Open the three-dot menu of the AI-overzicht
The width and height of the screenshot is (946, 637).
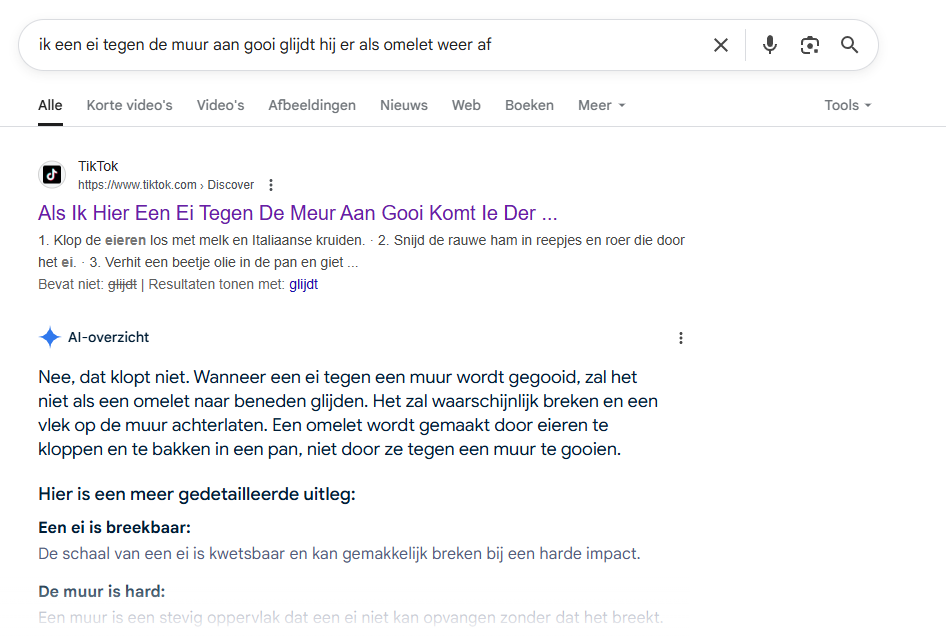tap(681, 338)
